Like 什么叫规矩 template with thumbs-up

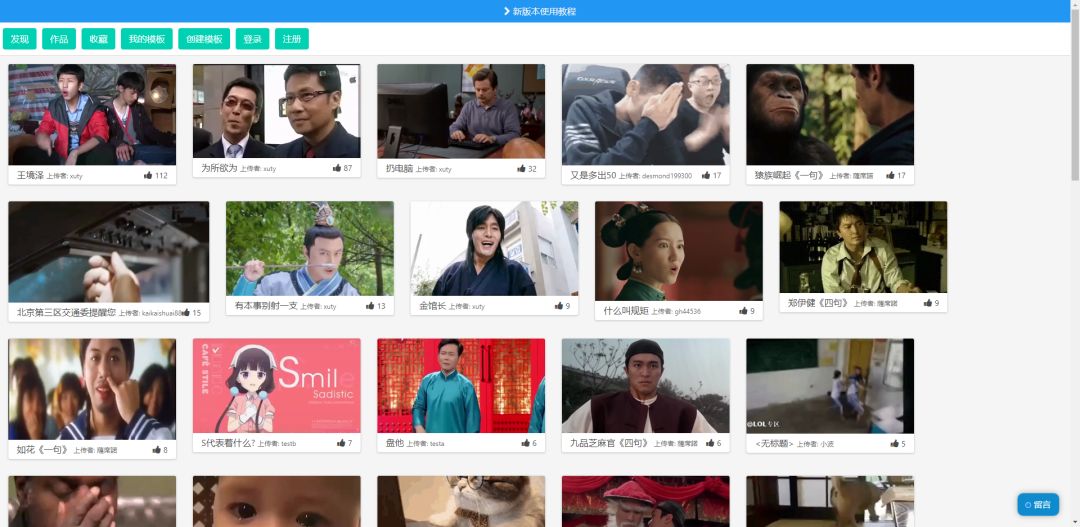743,311
